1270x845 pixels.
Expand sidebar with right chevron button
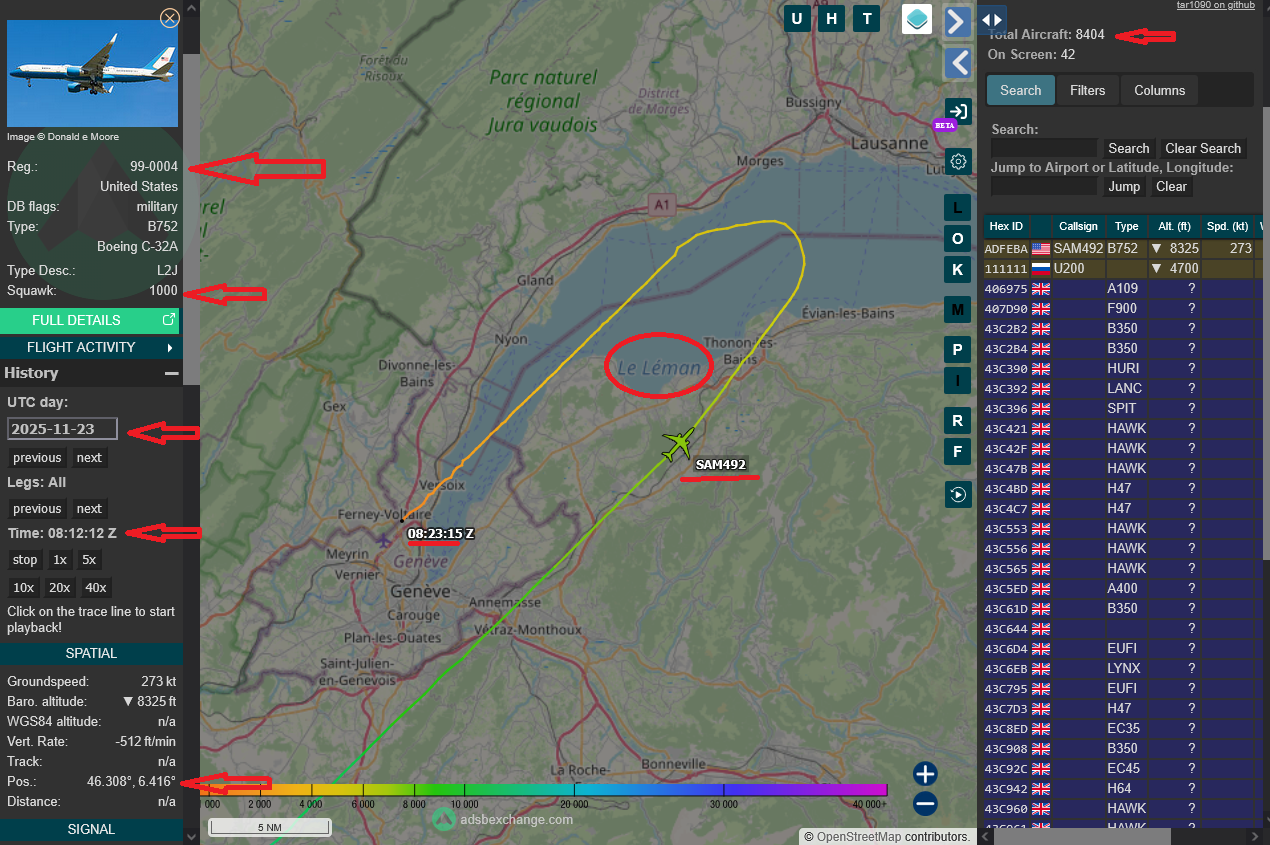pyautogui.click(x=958, y=21)
